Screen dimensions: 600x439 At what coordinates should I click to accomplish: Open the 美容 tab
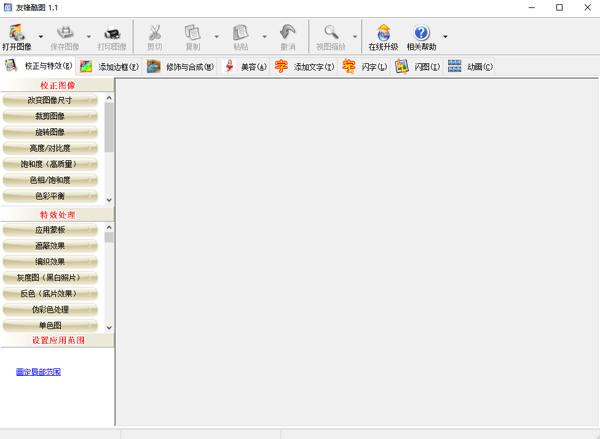pyautogui.click(x=245, y=67)
